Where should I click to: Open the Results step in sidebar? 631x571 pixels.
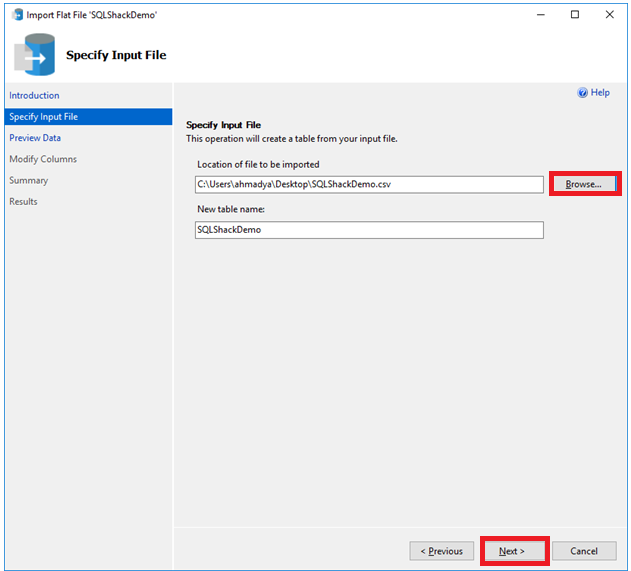click(23, 201)
